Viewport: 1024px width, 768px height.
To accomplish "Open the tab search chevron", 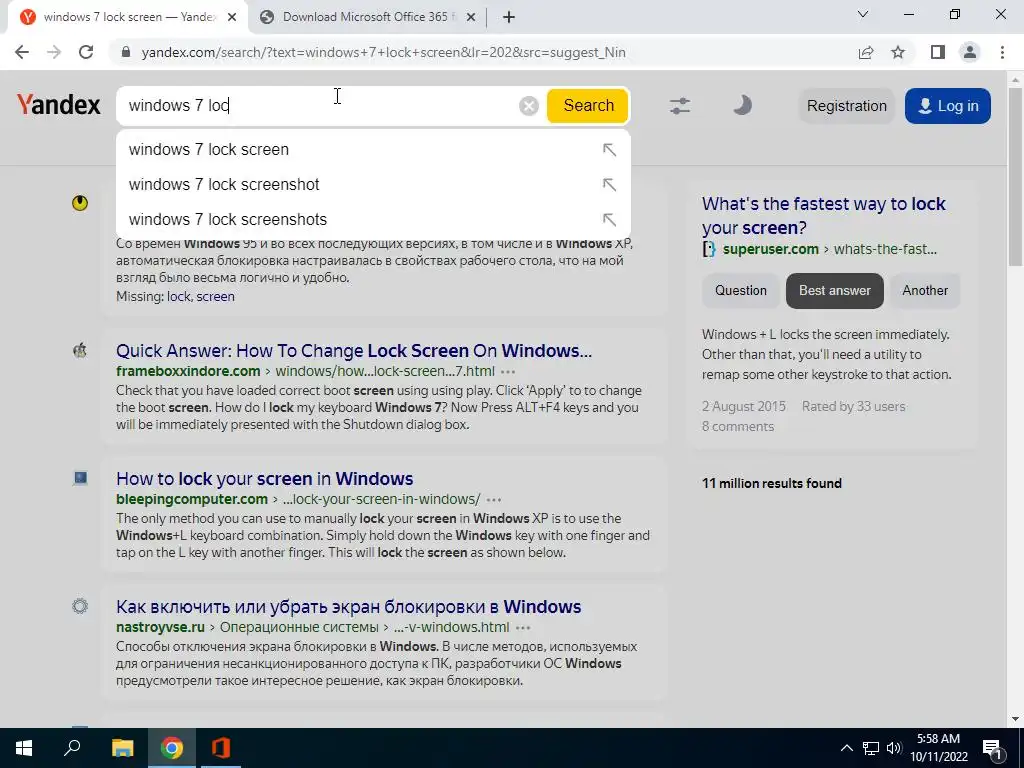I will coord(863,14).
